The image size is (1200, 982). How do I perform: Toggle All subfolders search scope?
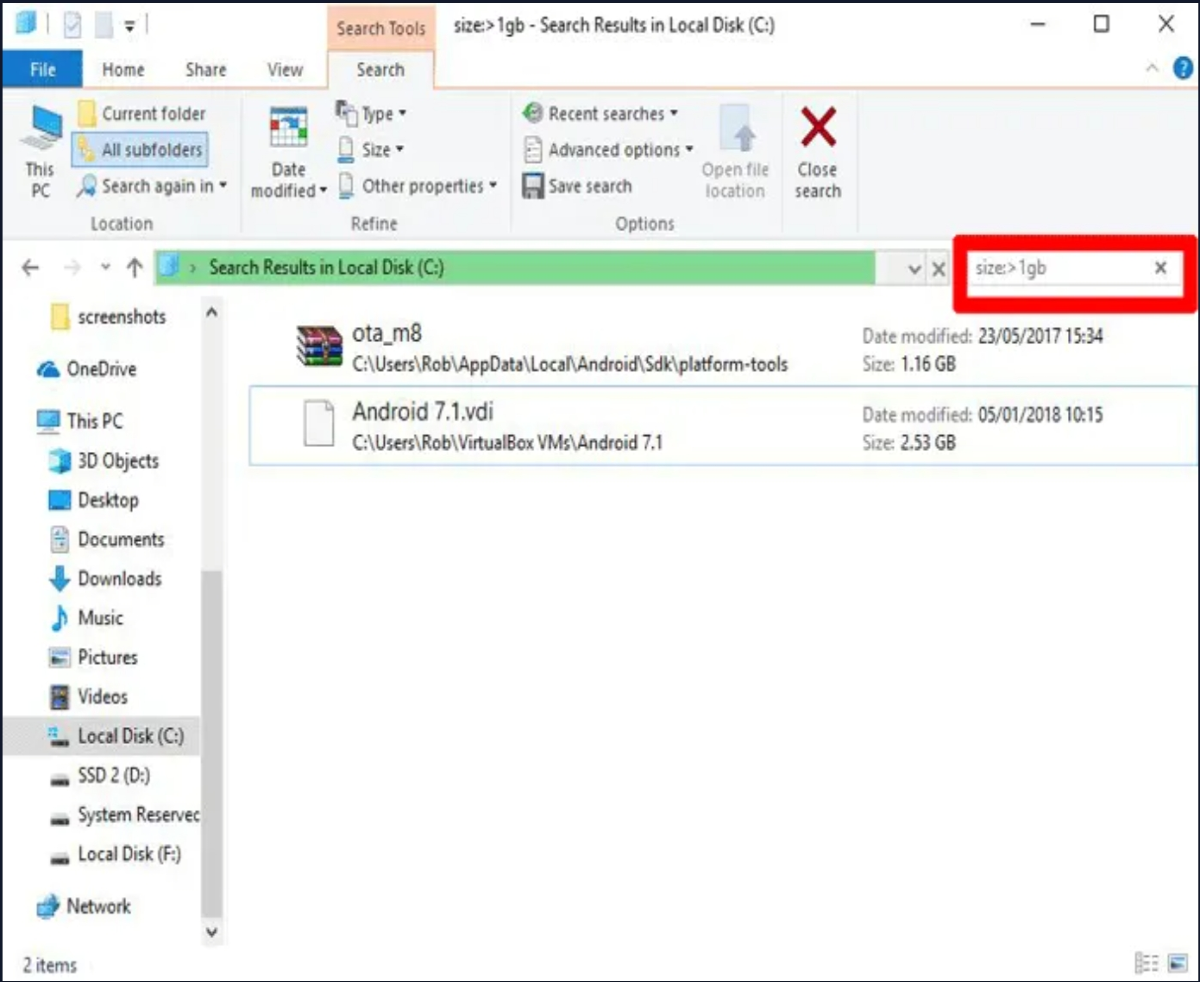[140, 150]
